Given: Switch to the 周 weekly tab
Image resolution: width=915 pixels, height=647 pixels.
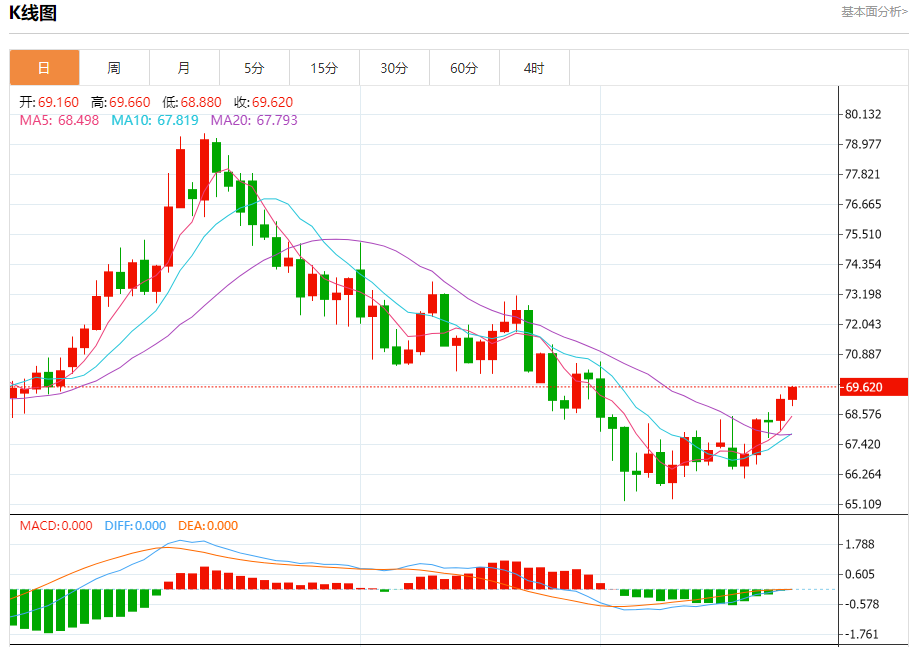Looking at the screenshot, I should tap(114, 68).
